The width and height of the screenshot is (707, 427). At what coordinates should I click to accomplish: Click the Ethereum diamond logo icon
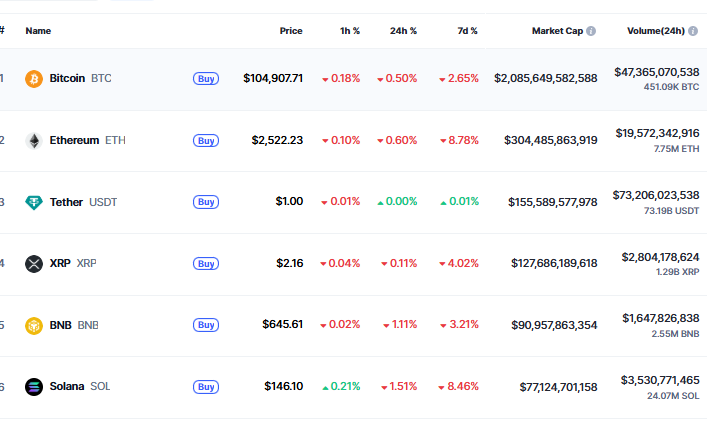point(34,141)
